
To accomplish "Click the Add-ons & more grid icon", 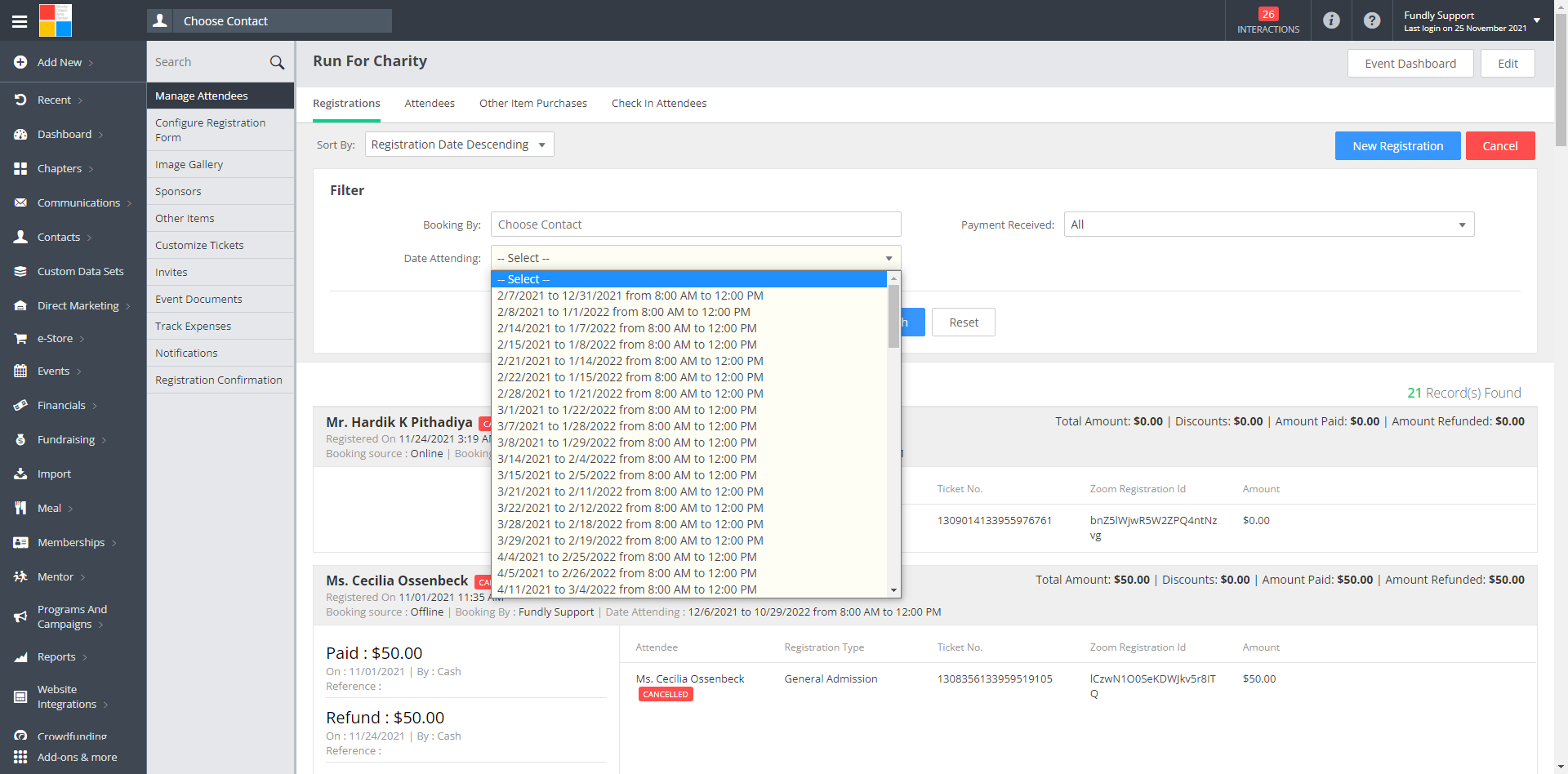I will pyautogui.click(x=20, y=757).
